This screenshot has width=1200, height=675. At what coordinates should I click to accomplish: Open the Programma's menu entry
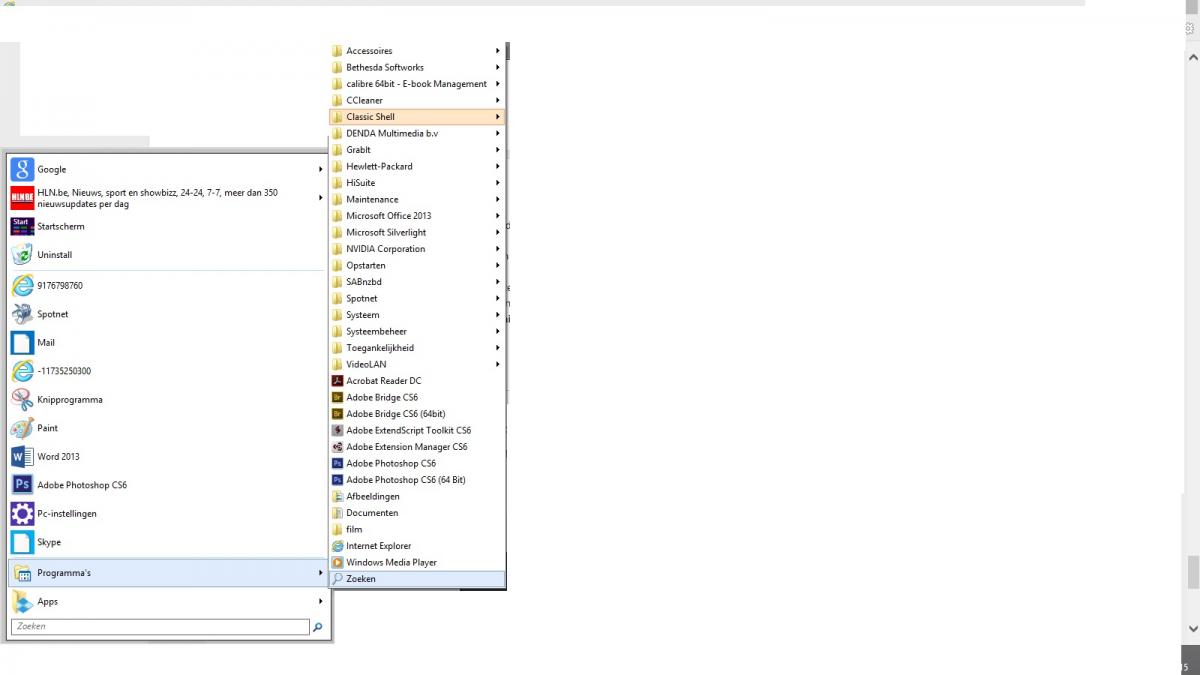pyautogui.click(x=168, y=573)
